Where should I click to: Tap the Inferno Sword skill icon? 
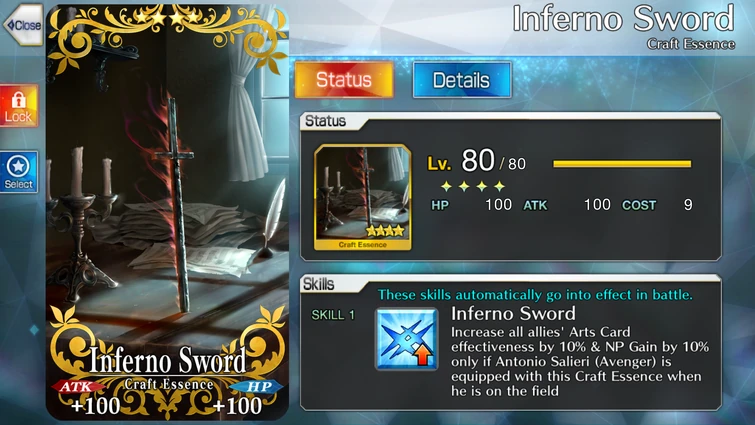(406, 339)
